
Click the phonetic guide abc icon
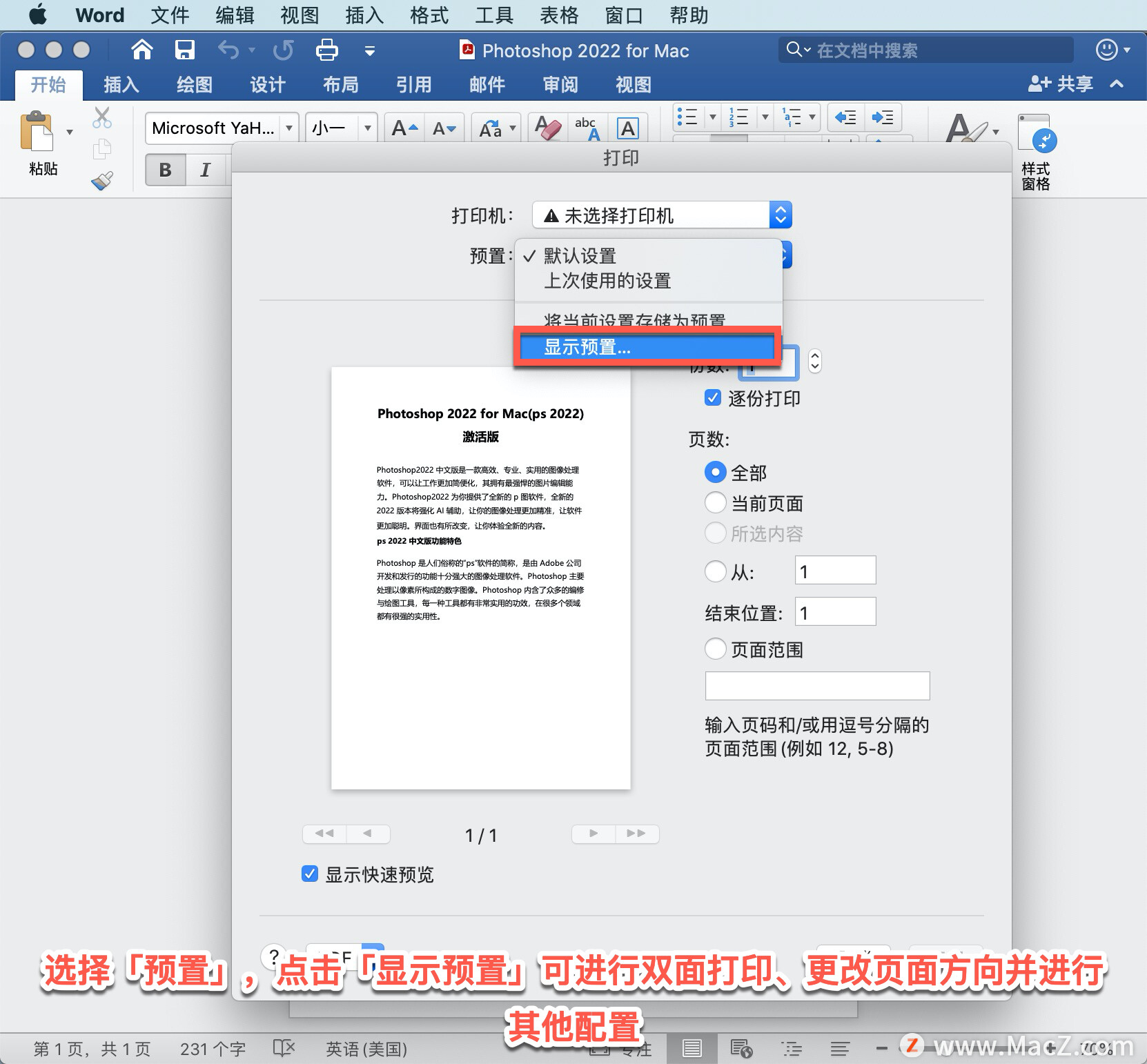click(587, 128)
